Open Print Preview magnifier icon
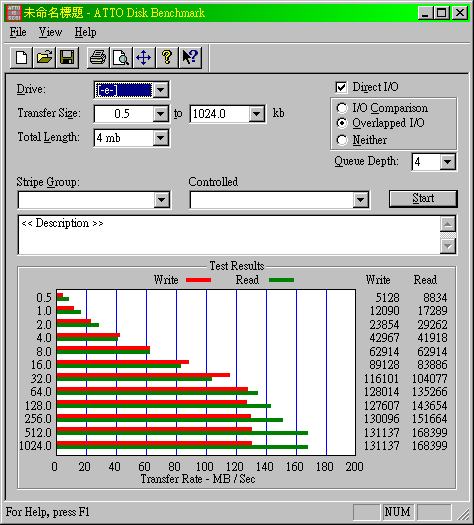 click(x=121, y=58)
